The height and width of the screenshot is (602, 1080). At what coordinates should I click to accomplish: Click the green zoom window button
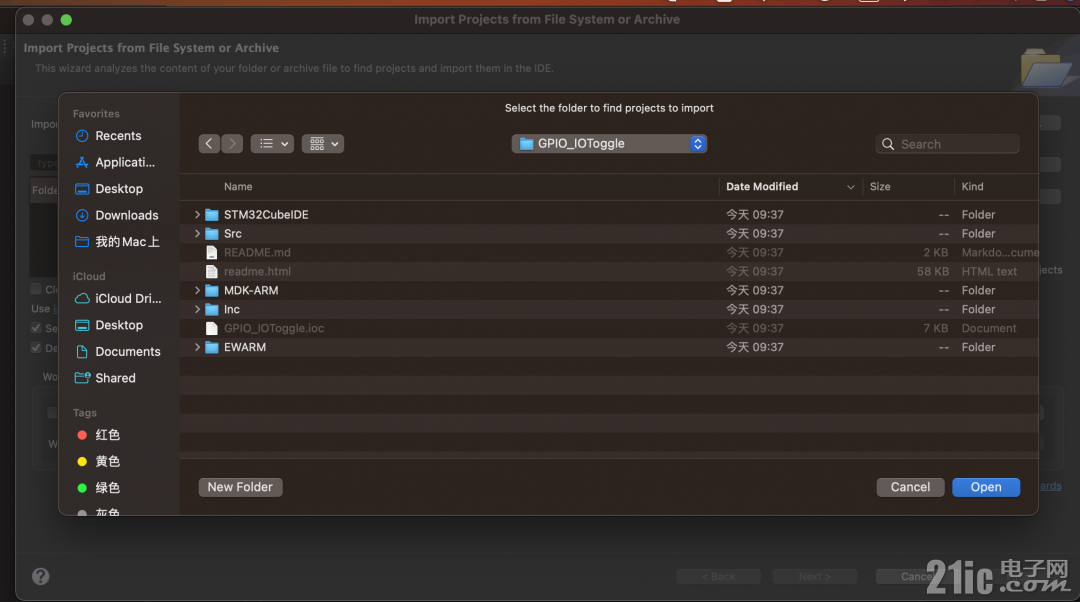coord(66,19)
